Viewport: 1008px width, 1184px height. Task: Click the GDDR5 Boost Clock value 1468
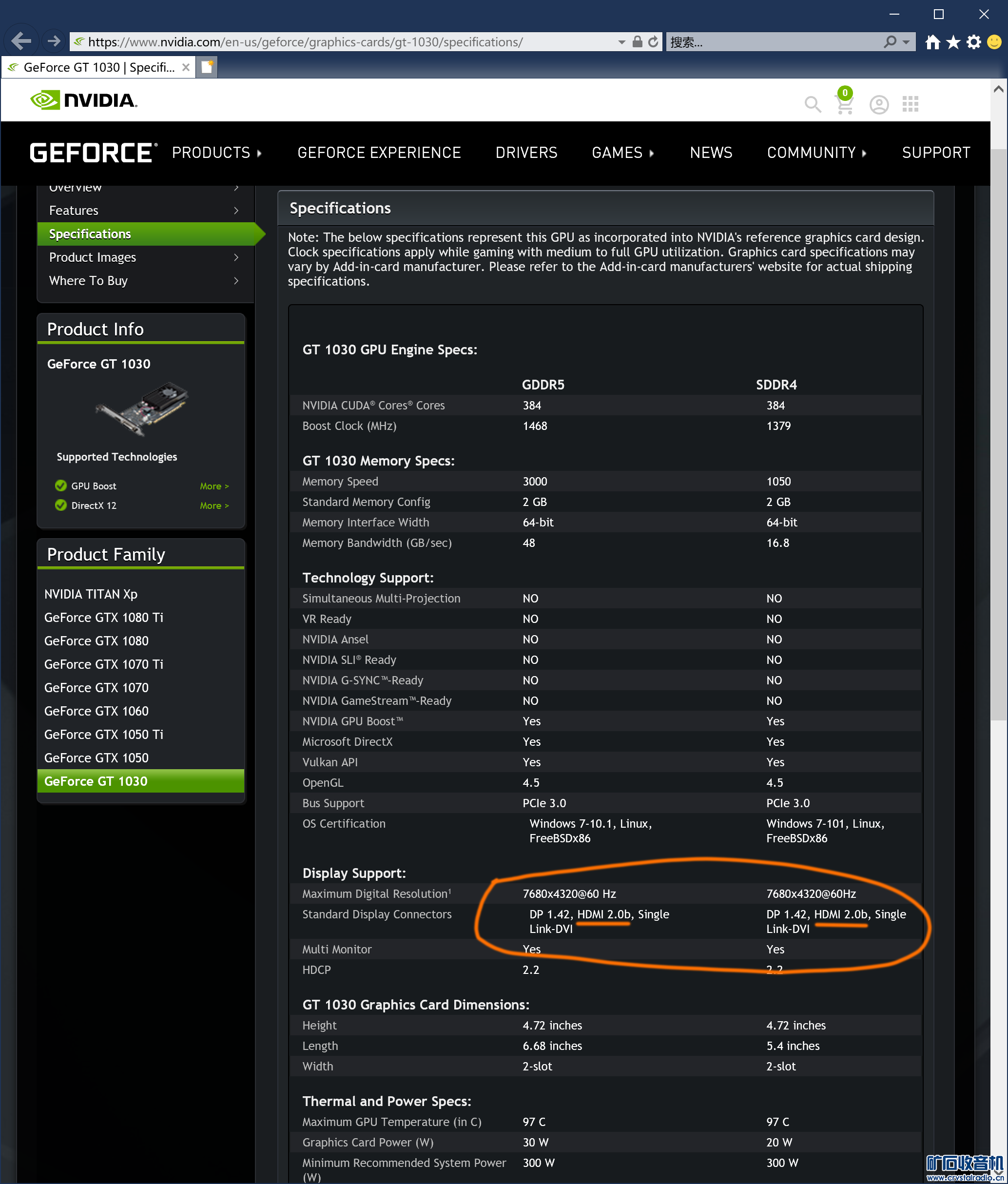coord(535,426)
